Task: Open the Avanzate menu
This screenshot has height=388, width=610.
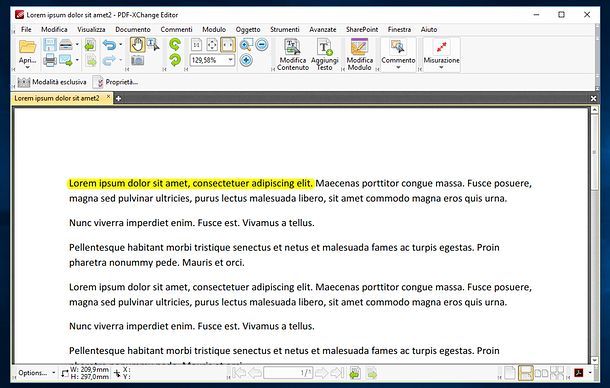Action: [323, 29]
